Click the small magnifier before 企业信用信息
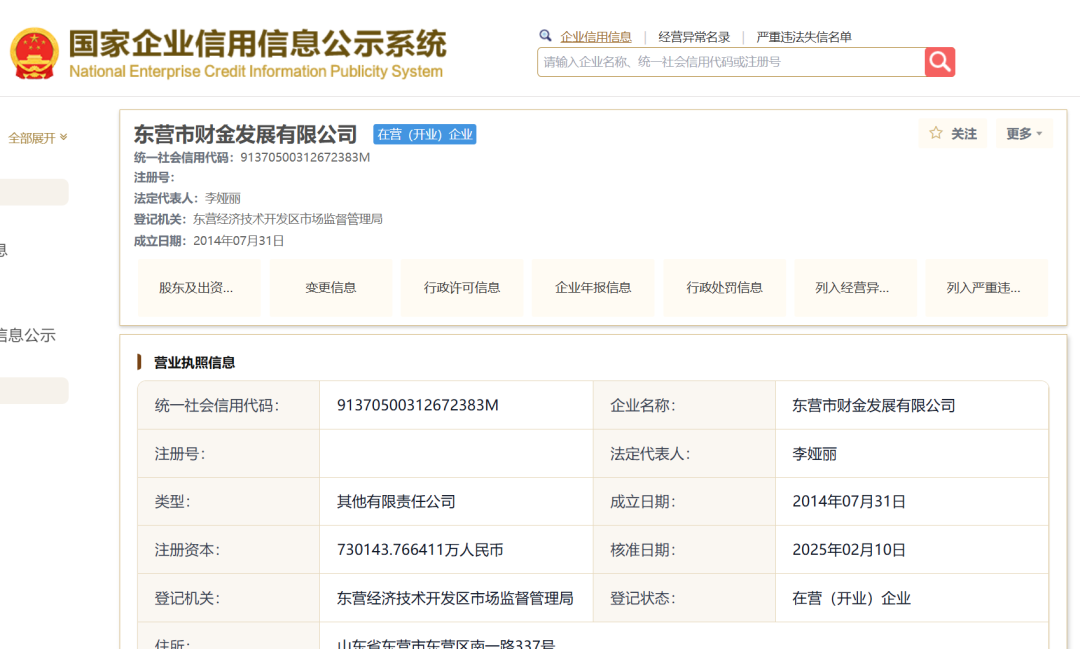Image resolution: width=1080 pixels, height=649 pixels. pyautogui.click(x=545, y=36)
